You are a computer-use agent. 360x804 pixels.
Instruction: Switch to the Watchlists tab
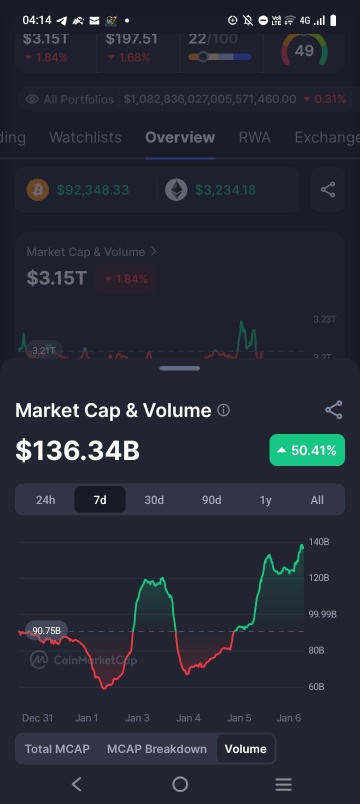[x=85, y=137]
